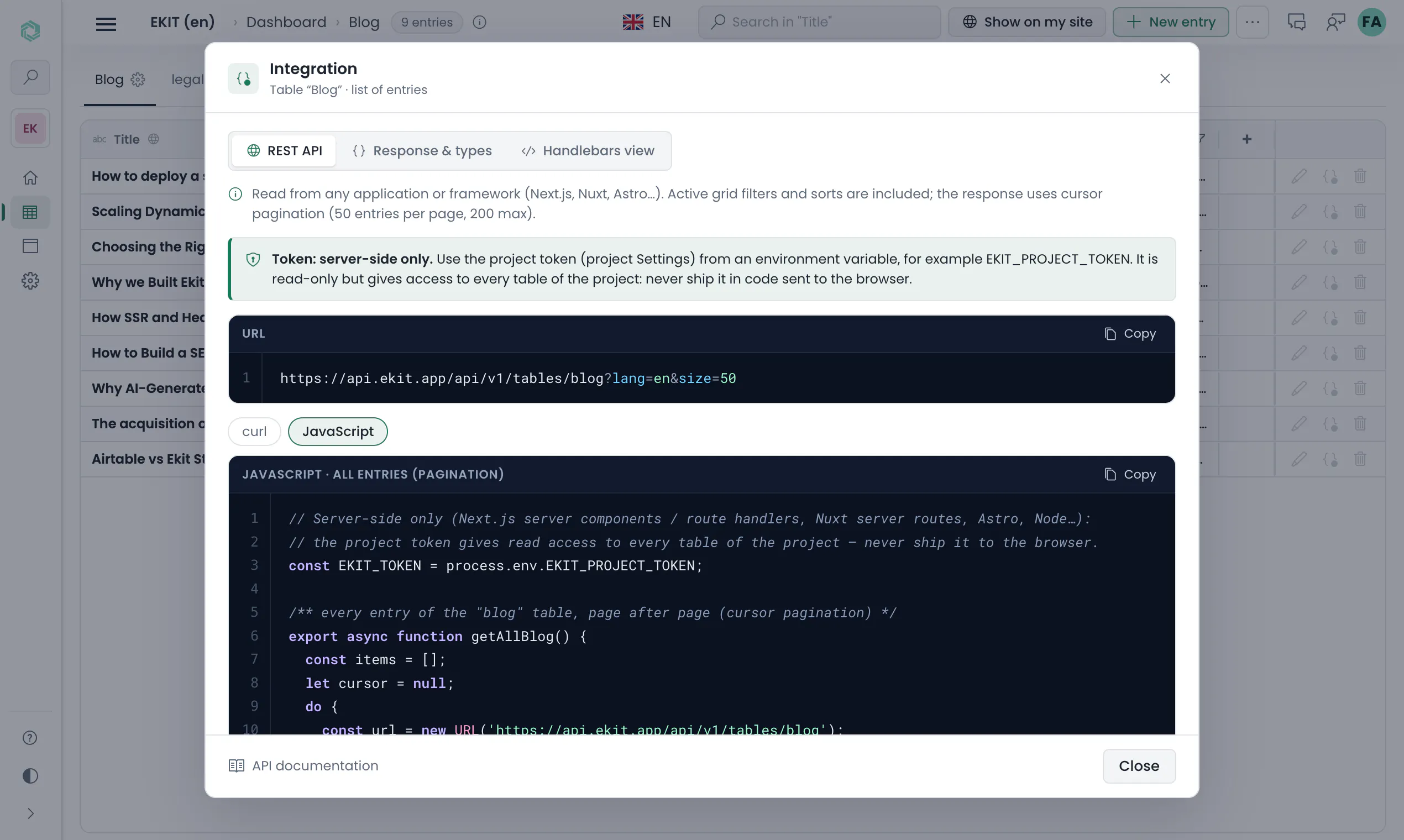Open the help question mark icon
This screenshot has width=1404, height=840.
(30, 738)
